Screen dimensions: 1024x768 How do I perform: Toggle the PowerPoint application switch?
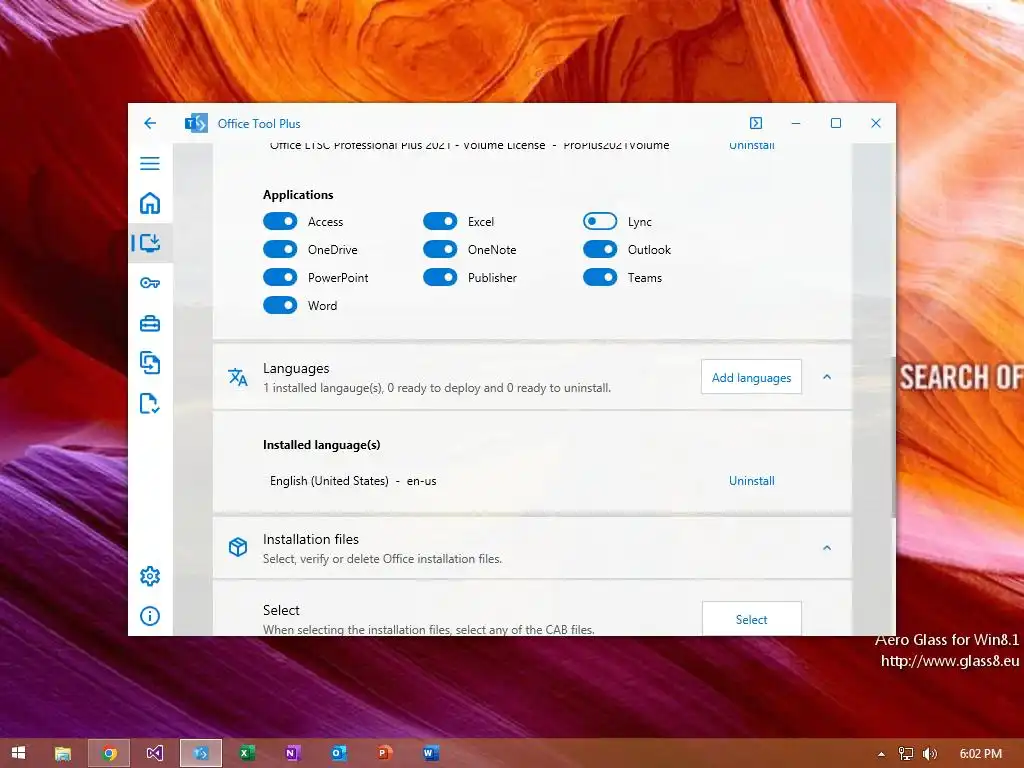click(280, 278)
